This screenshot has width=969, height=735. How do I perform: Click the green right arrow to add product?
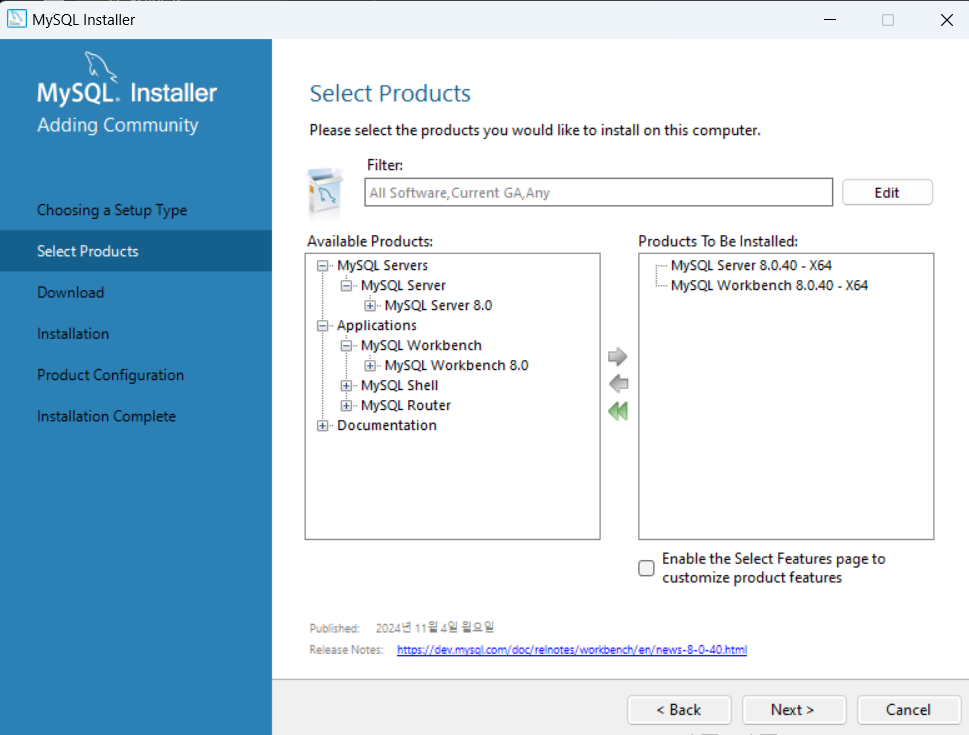click(617, 356)
